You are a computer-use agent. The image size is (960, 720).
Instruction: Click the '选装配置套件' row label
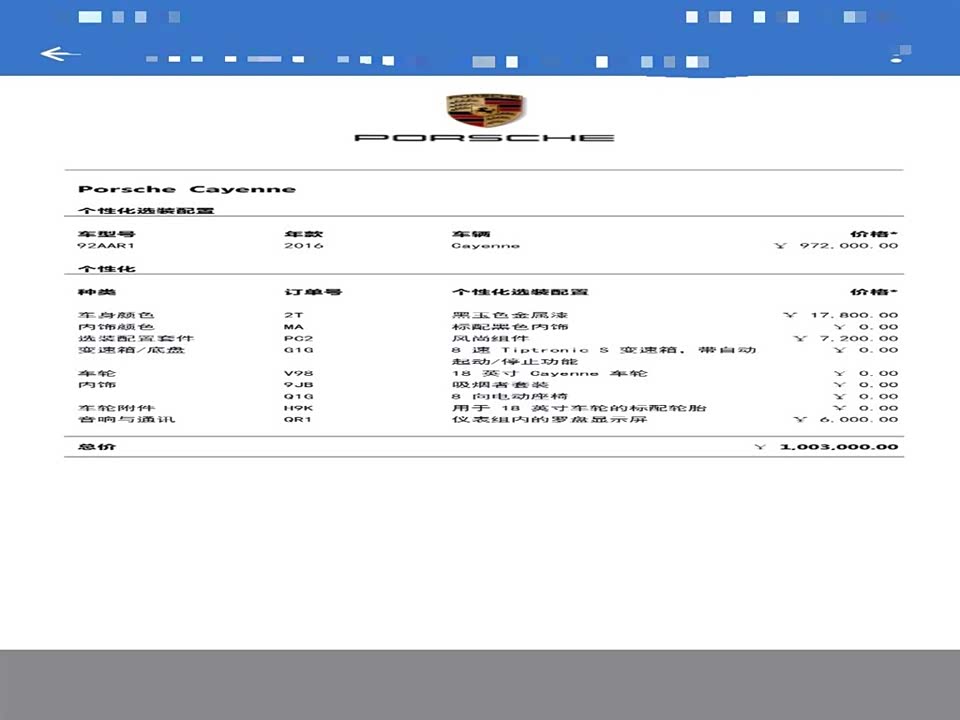(x=135, y=338)
